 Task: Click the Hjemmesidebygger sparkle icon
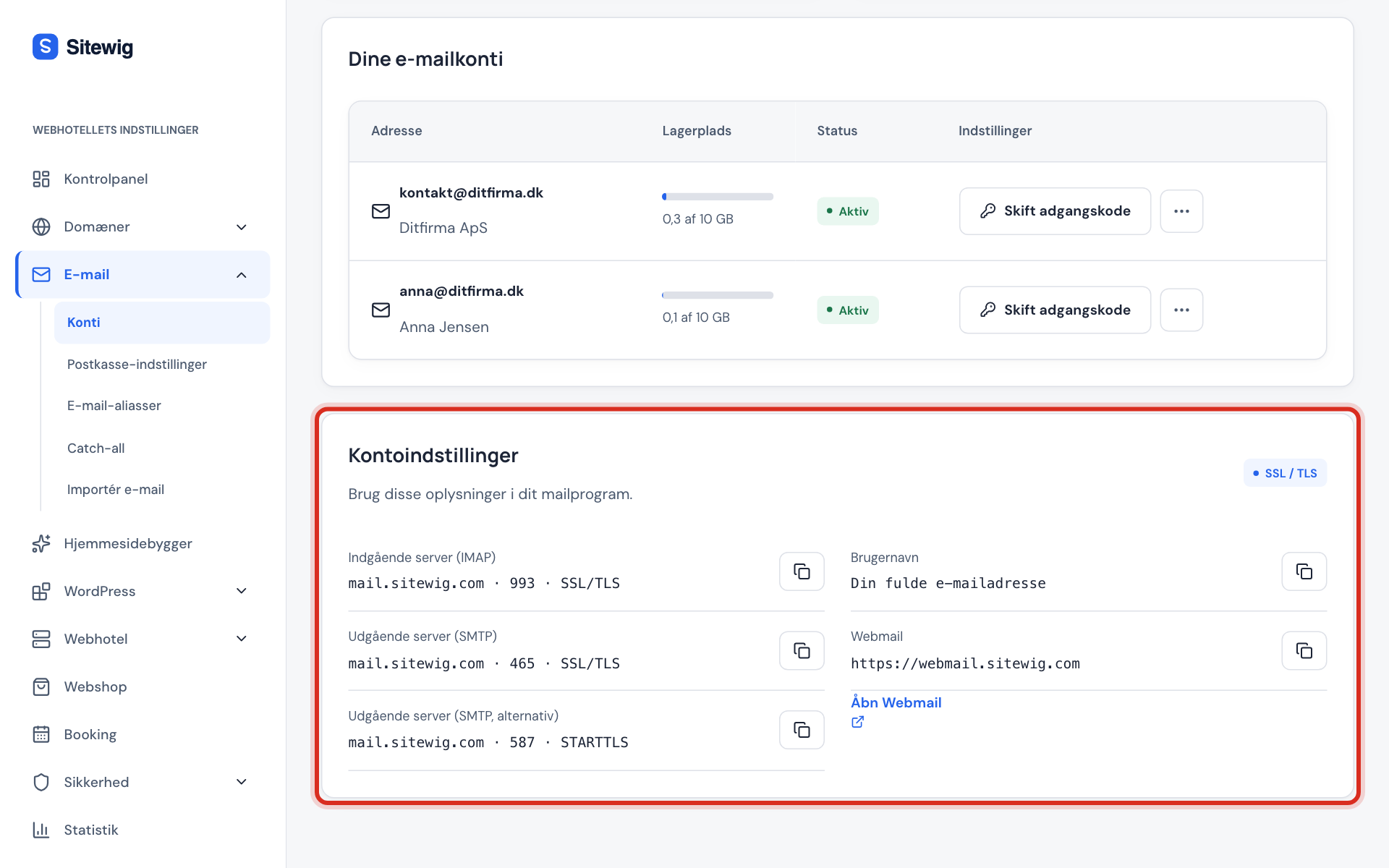(41, 543)
